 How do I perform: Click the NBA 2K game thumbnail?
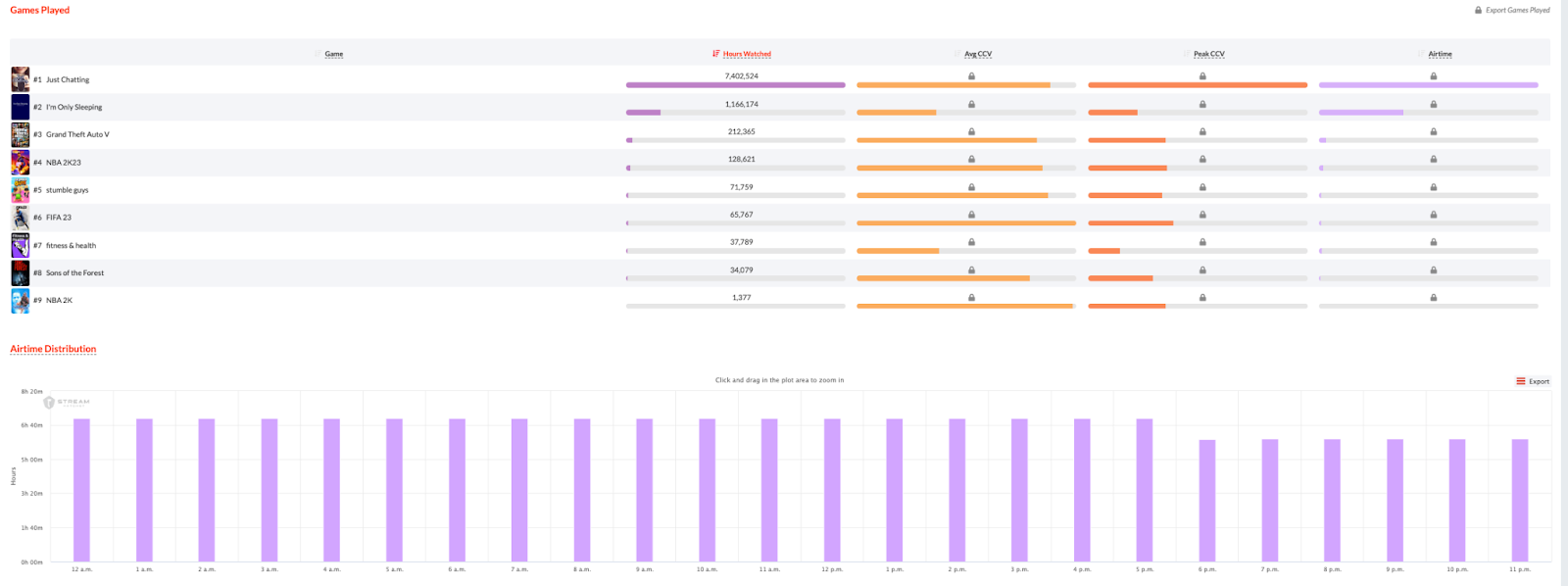click(x=21, y=301)
